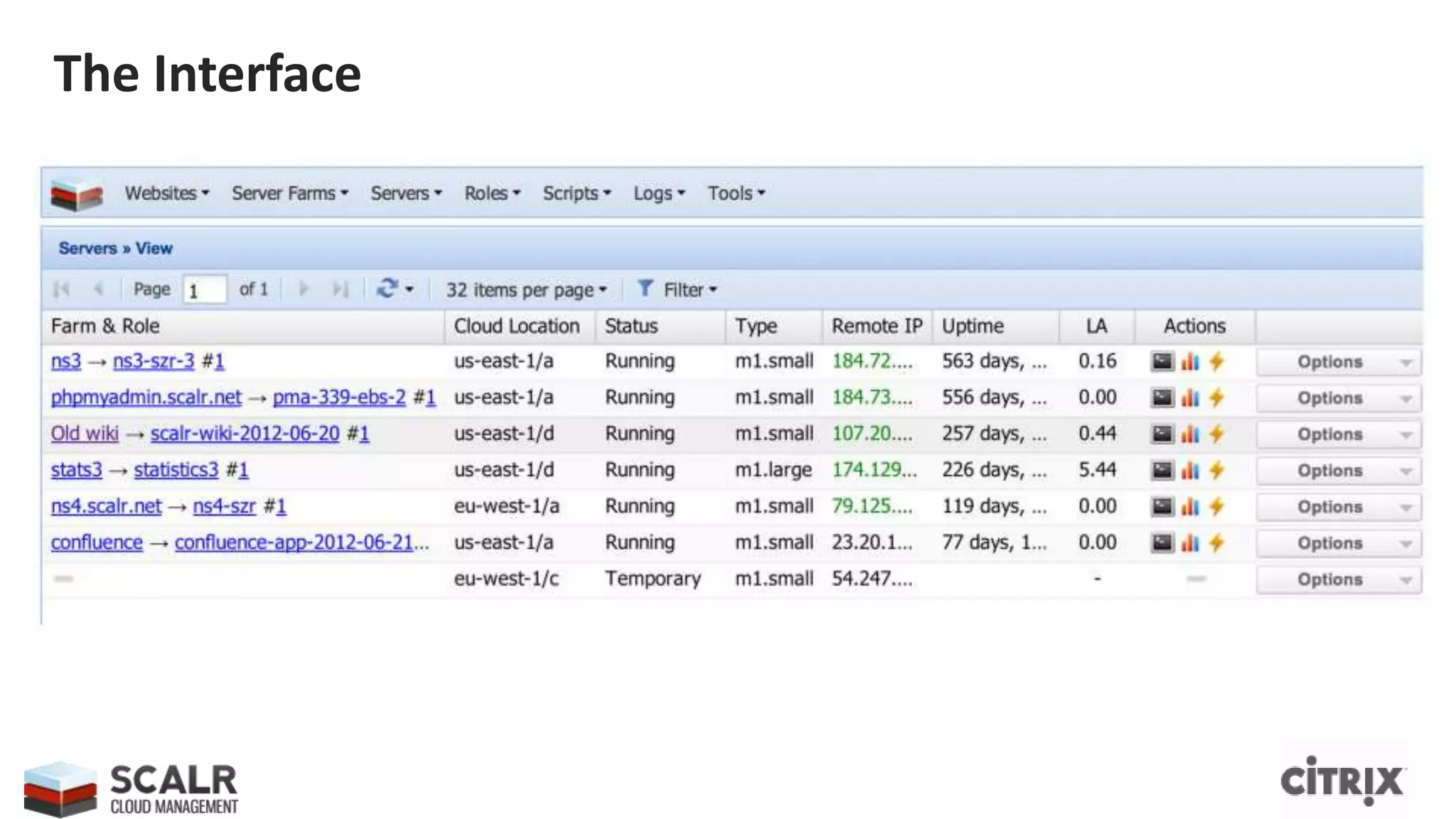Open the Tools menu
The height and width of the screenshot is (819, 1456).
pos(736,193)
